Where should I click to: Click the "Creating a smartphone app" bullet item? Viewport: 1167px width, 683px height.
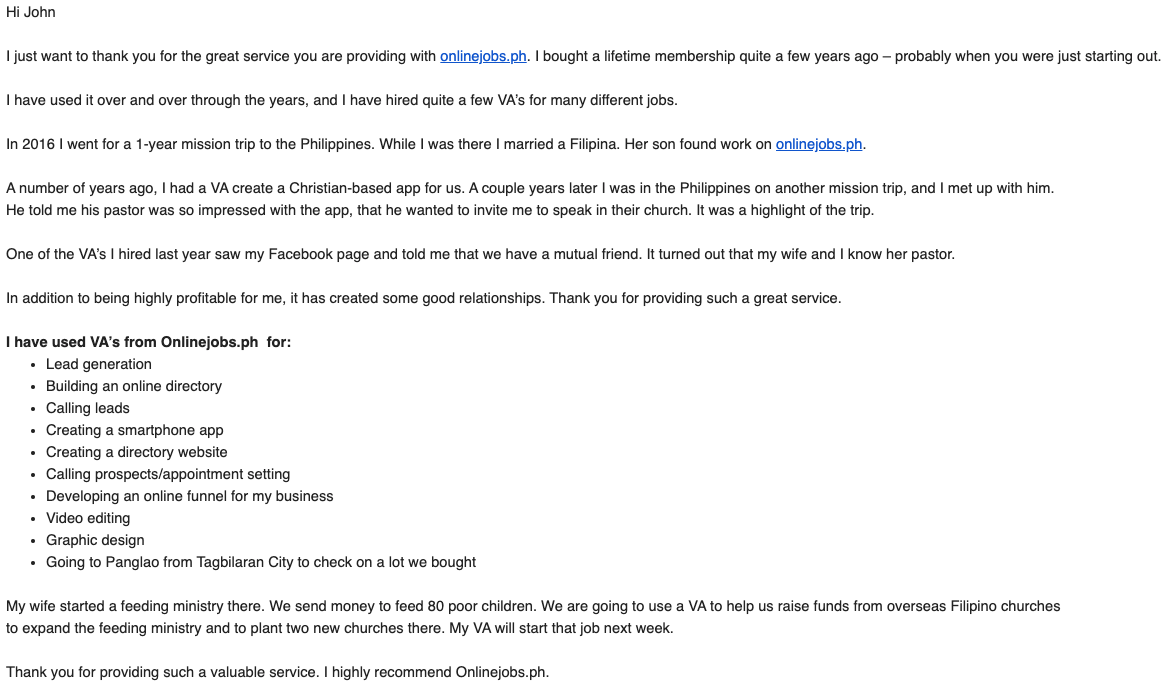(135, 430)
